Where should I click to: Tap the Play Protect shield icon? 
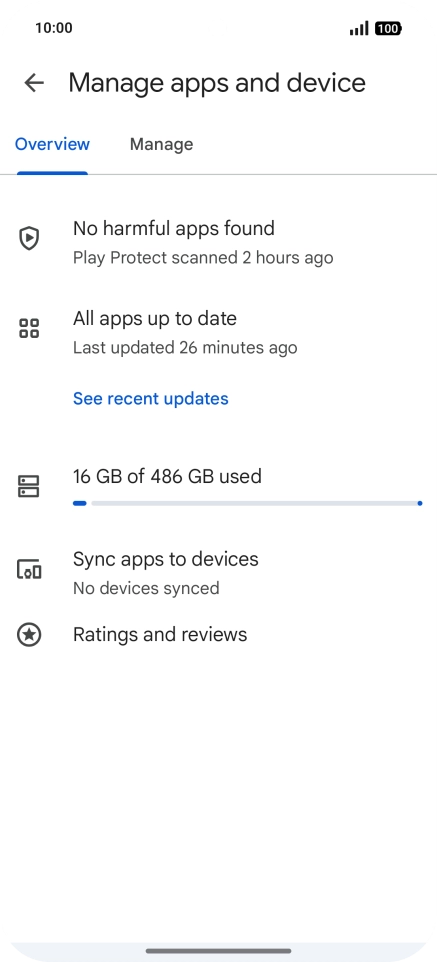pos(29,238)
